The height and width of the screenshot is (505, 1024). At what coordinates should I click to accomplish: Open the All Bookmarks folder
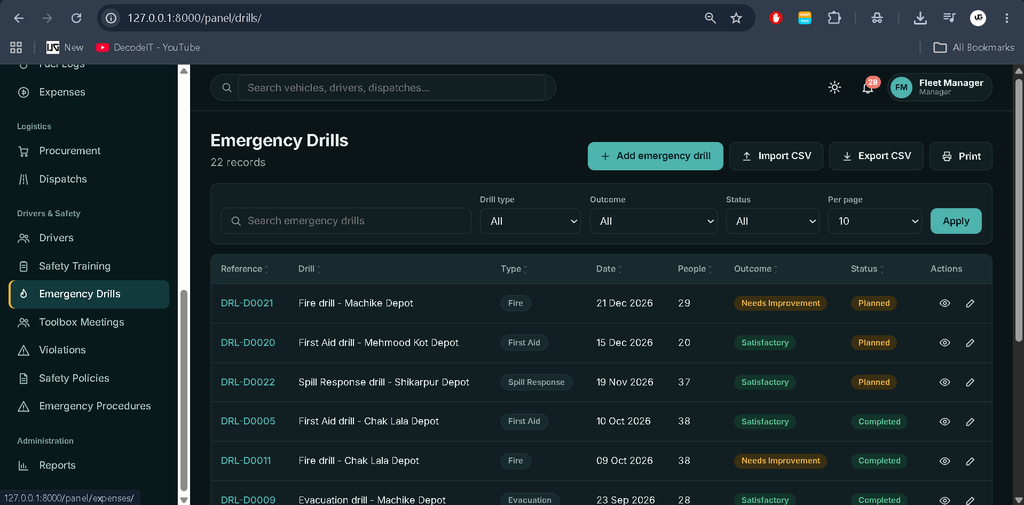[974, 47]
